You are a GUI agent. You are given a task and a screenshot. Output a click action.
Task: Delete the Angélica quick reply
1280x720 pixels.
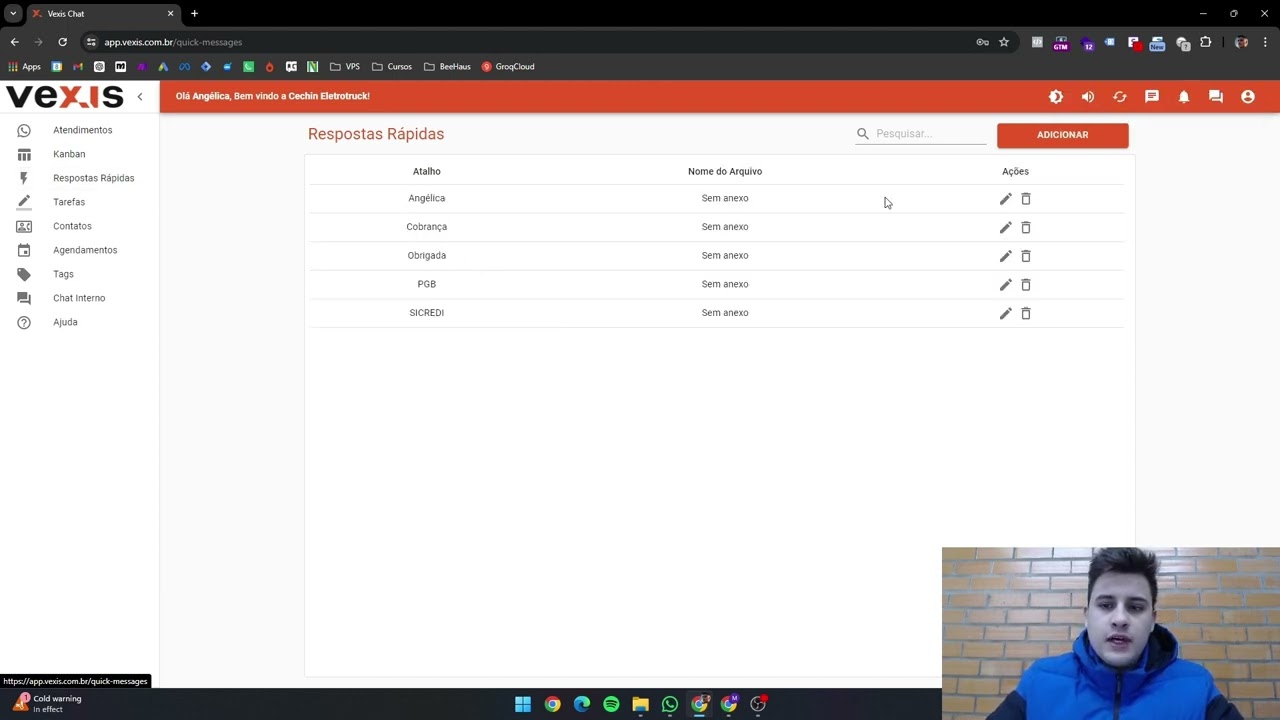1026,199
